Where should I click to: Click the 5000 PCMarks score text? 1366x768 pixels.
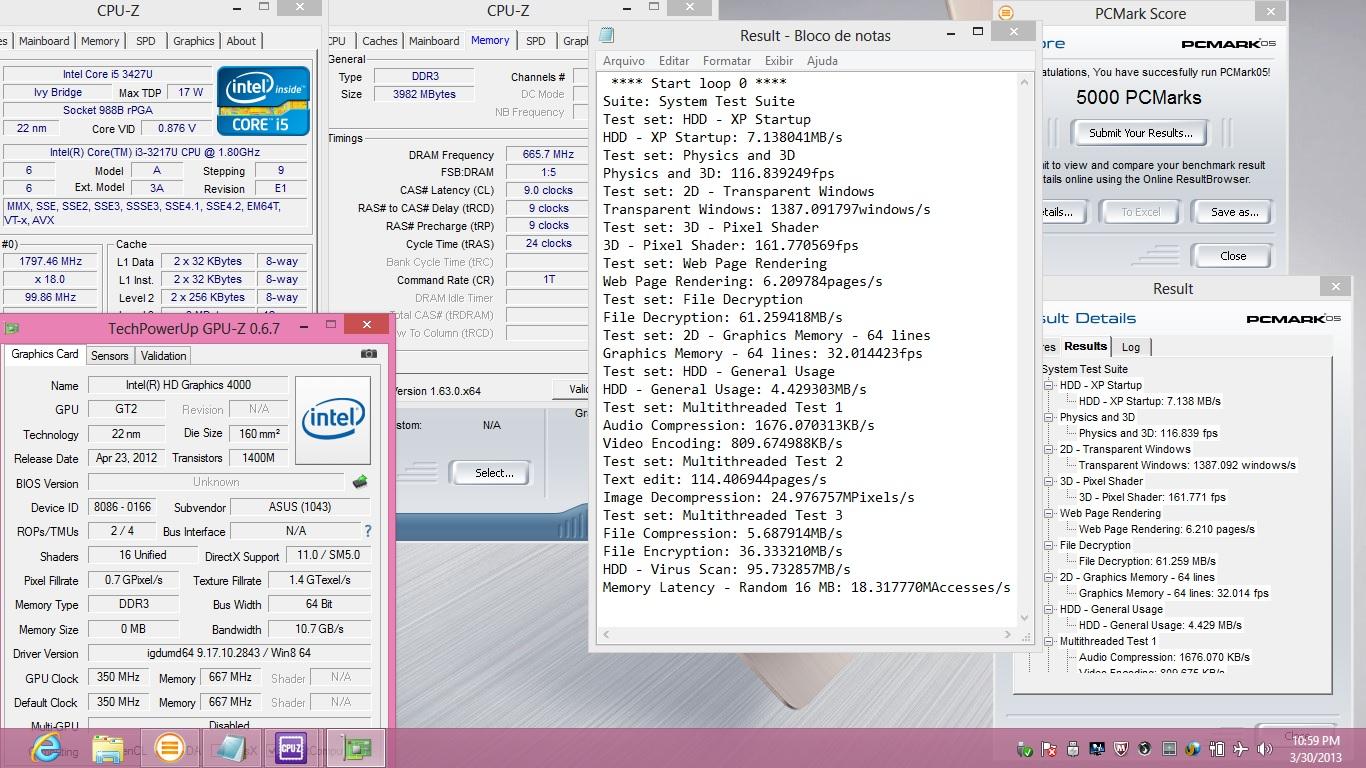(1139, 97)
